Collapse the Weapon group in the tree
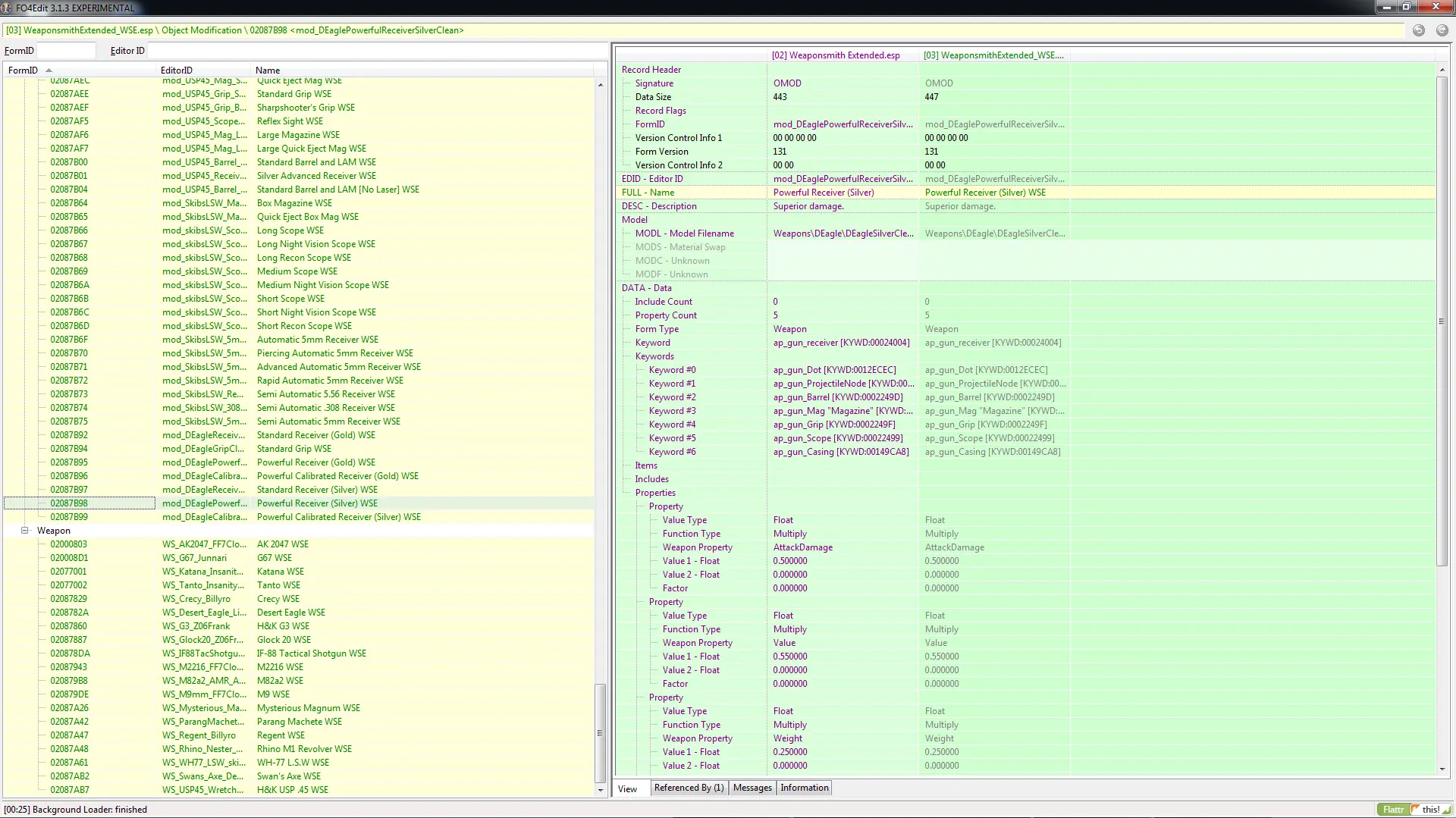1456x818 pixels. tap(24, 531)
